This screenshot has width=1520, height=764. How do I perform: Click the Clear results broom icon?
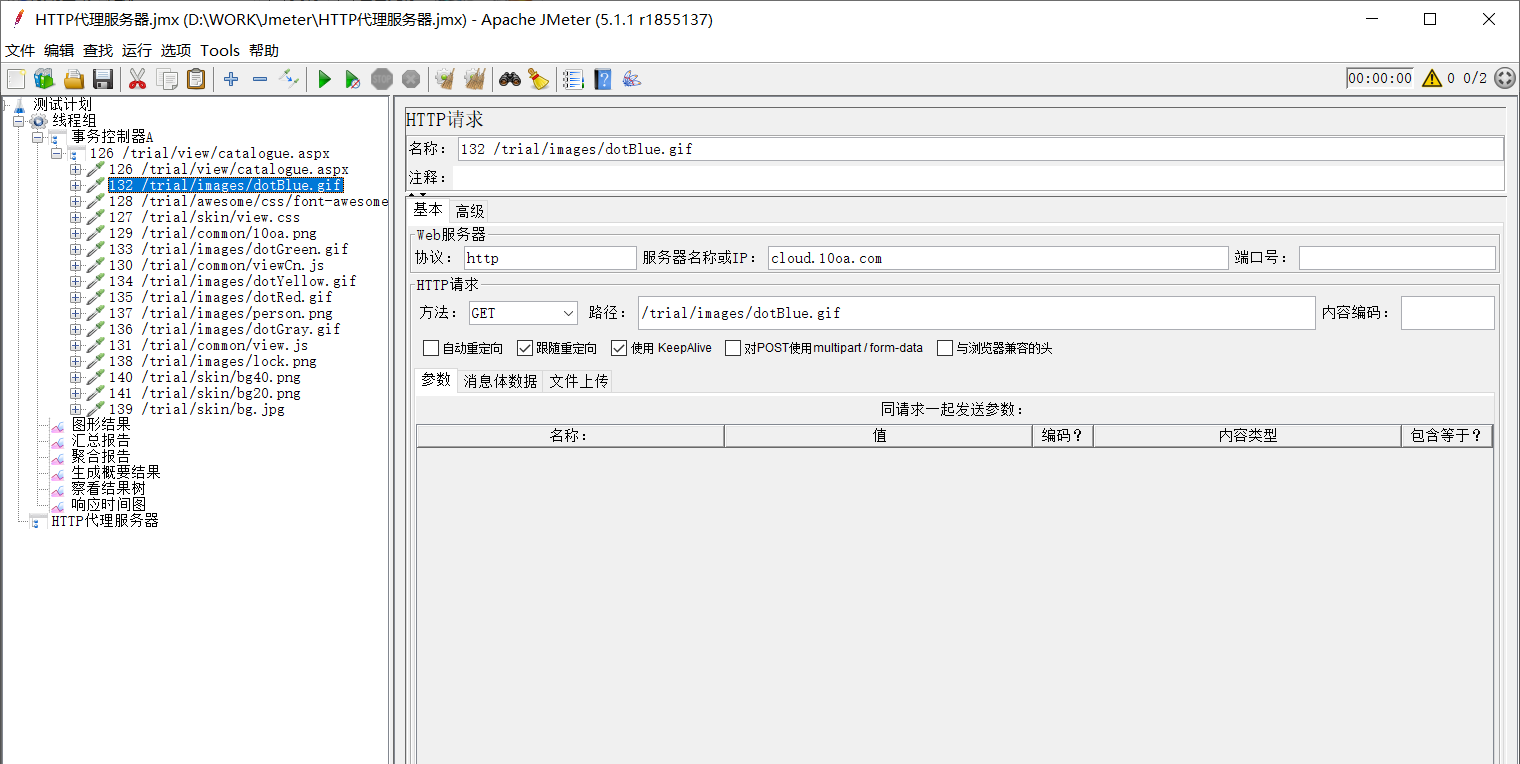445,79
